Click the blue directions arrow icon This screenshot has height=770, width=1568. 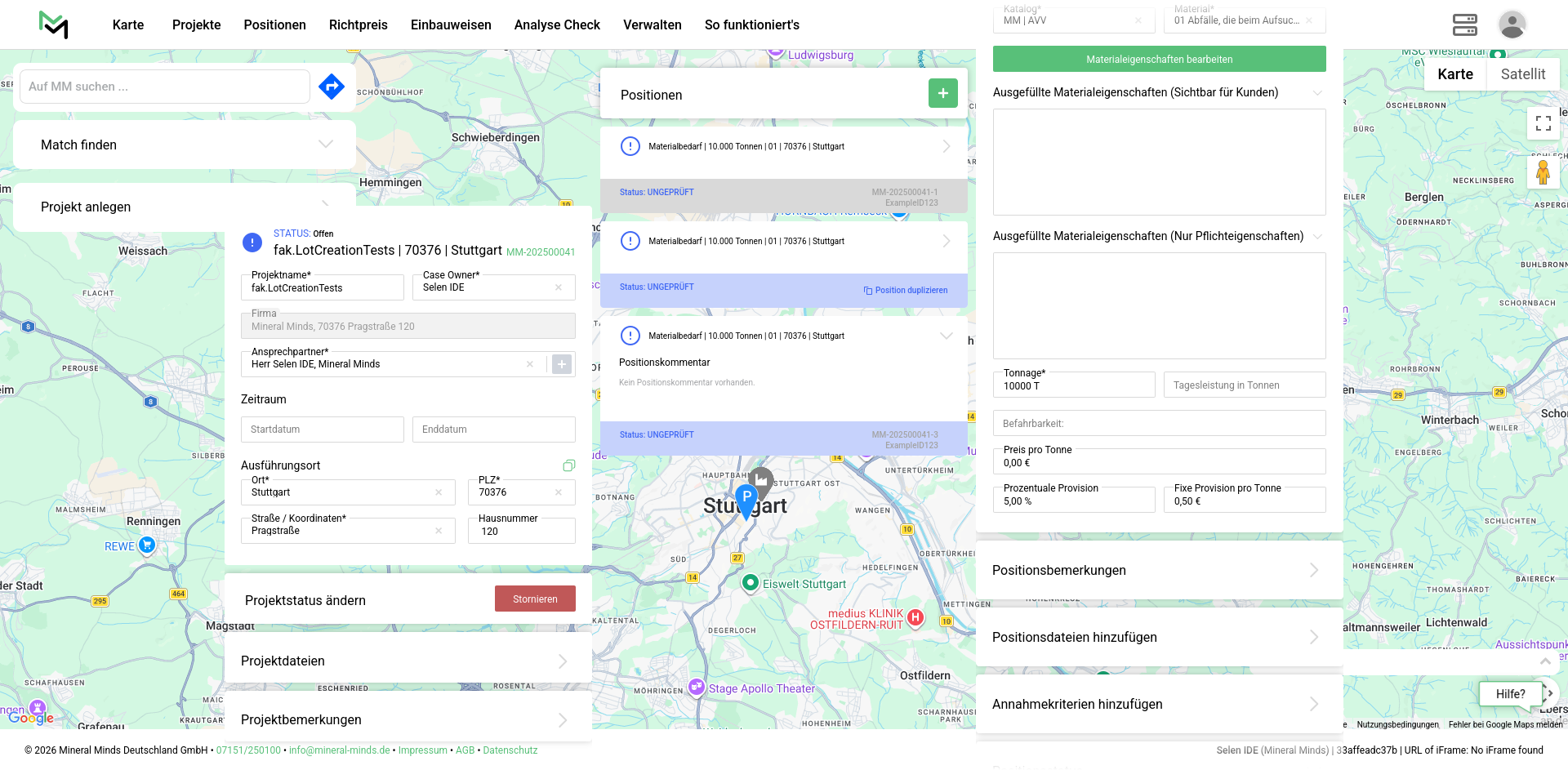(x=332, y=87)
